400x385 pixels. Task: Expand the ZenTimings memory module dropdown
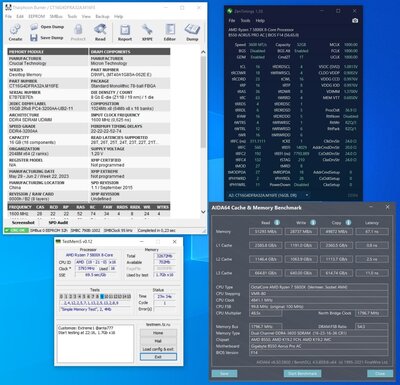pos(307,195)
